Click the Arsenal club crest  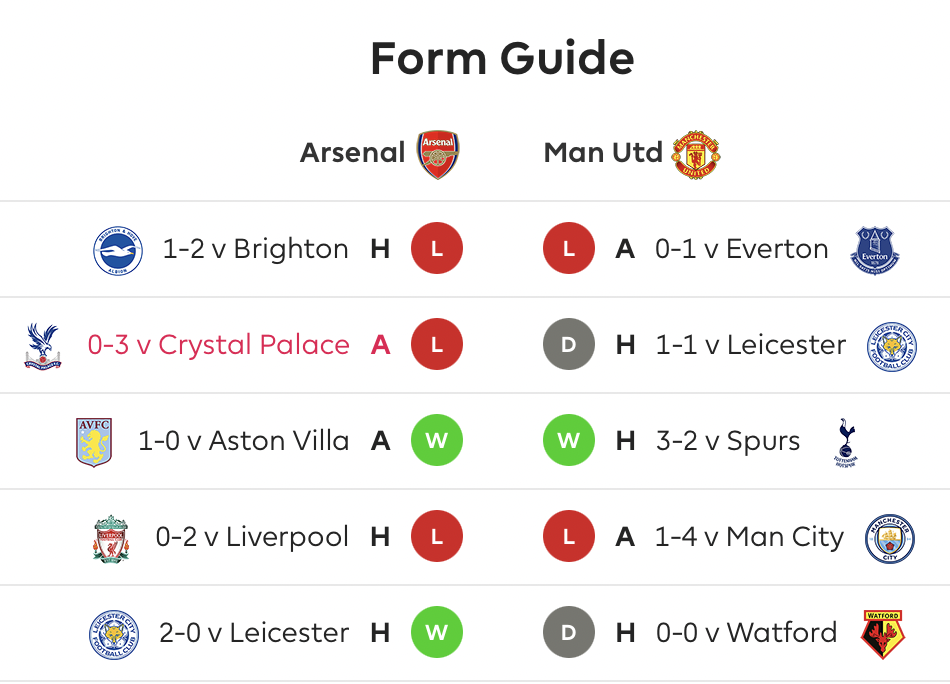pos(438,154)
